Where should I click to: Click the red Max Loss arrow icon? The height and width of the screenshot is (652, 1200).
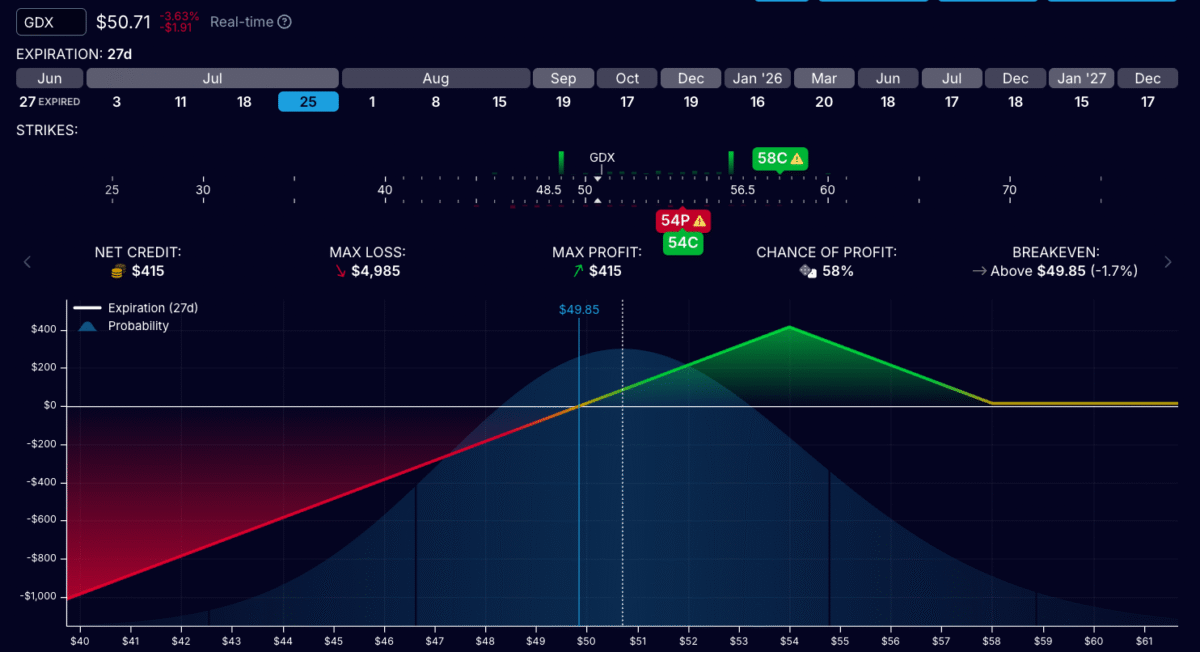click(340, 271)
